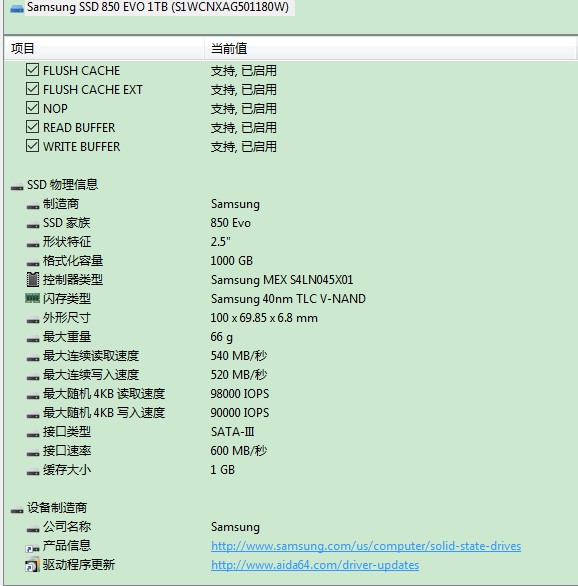This screenshot has height=586, width=578.
Task: Click the SSD 物理信息 section icon
Action: pos(17,187)
